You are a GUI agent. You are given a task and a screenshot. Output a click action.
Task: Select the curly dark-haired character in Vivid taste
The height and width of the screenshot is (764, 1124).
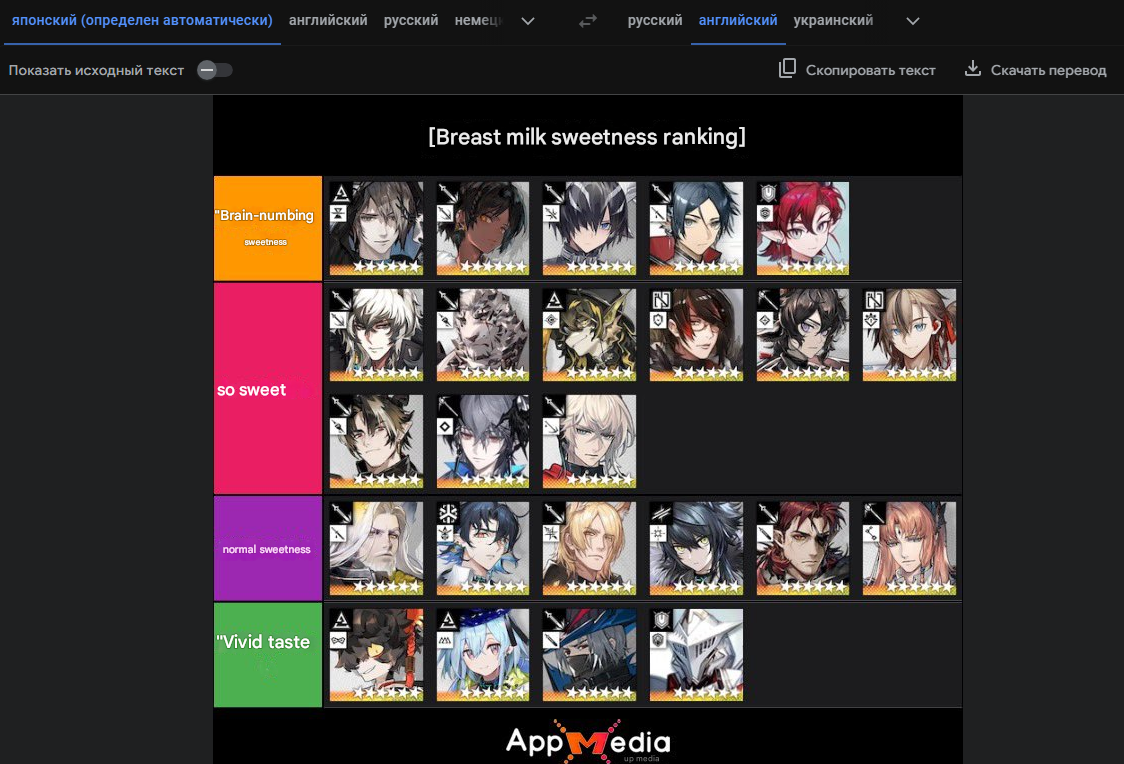[x=376, y=655]
